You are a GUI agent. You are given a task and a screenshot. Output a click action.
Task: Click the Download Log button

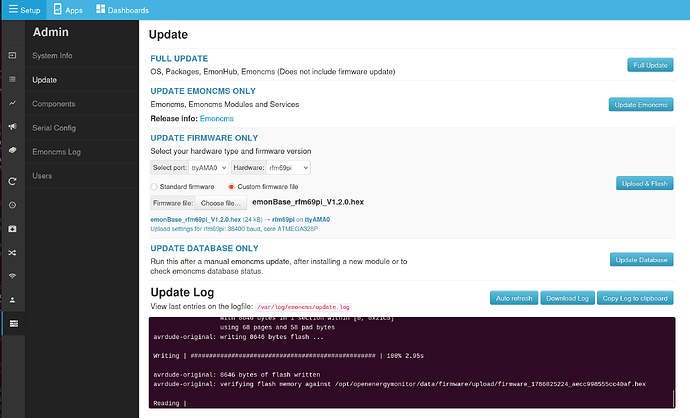[567, 298]
